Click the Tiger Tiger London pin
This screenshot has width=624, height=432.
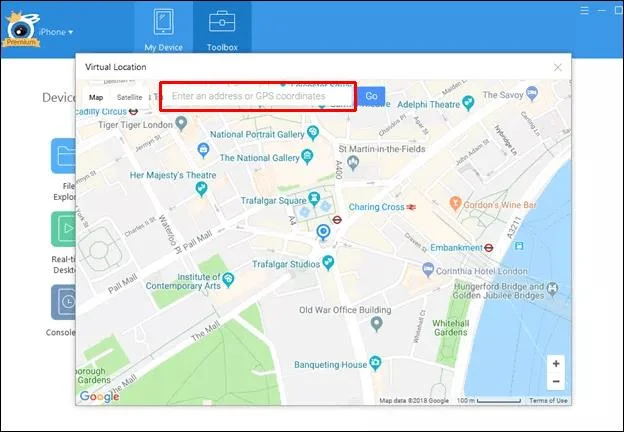click(181, 124)
